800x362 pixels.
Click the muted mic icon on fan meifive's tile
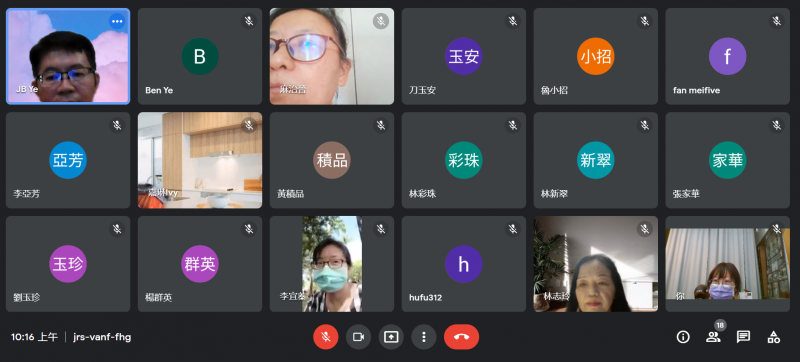click(x=777, y=21)
